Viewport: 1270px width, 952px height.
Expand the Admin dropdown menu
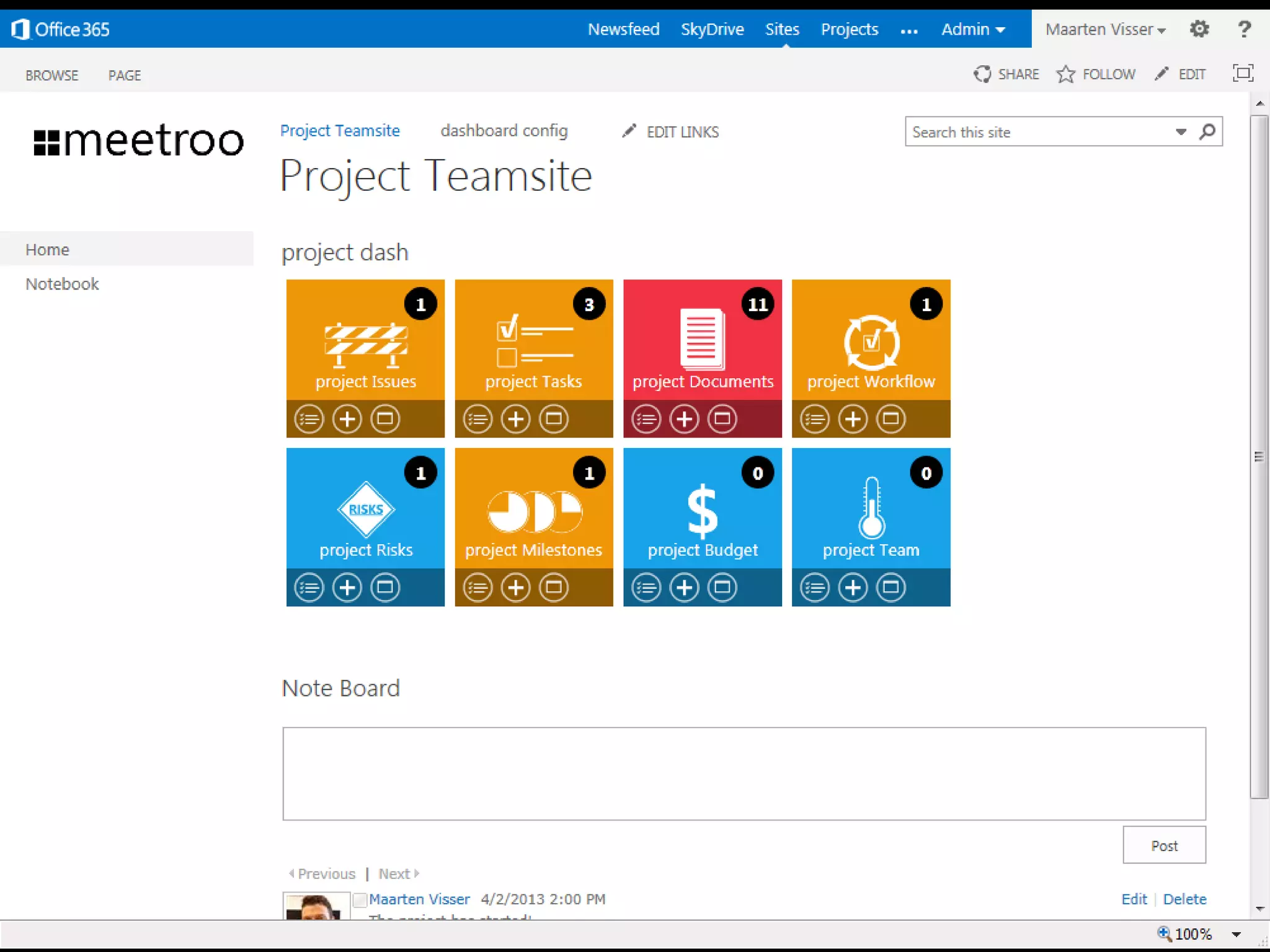[x=972, y=29]
